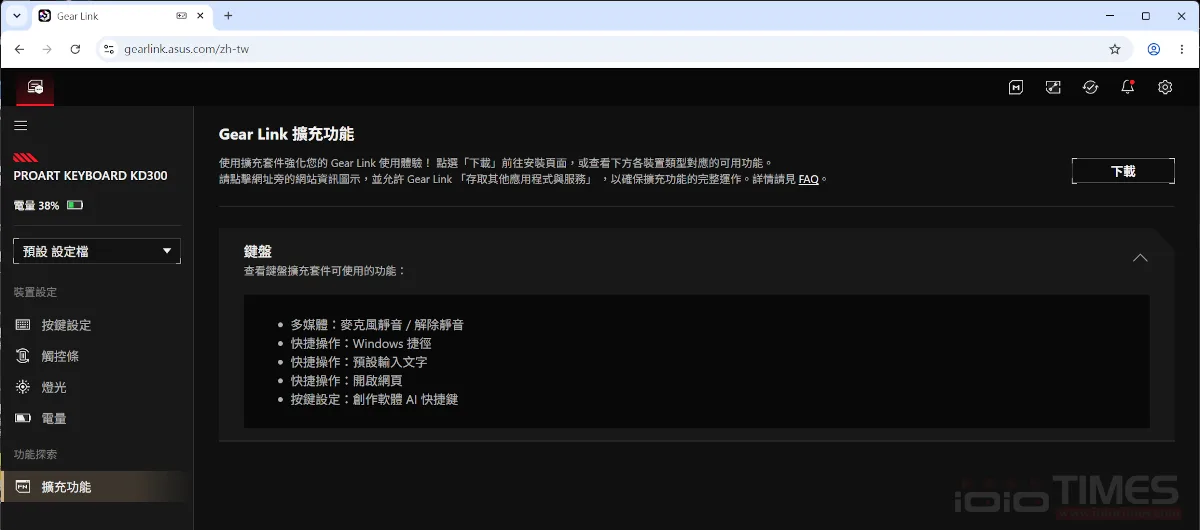This screenshot has width=1200, height=530.
Task: Toggle the hamburger sidebar menu
Action: (21, 126)
